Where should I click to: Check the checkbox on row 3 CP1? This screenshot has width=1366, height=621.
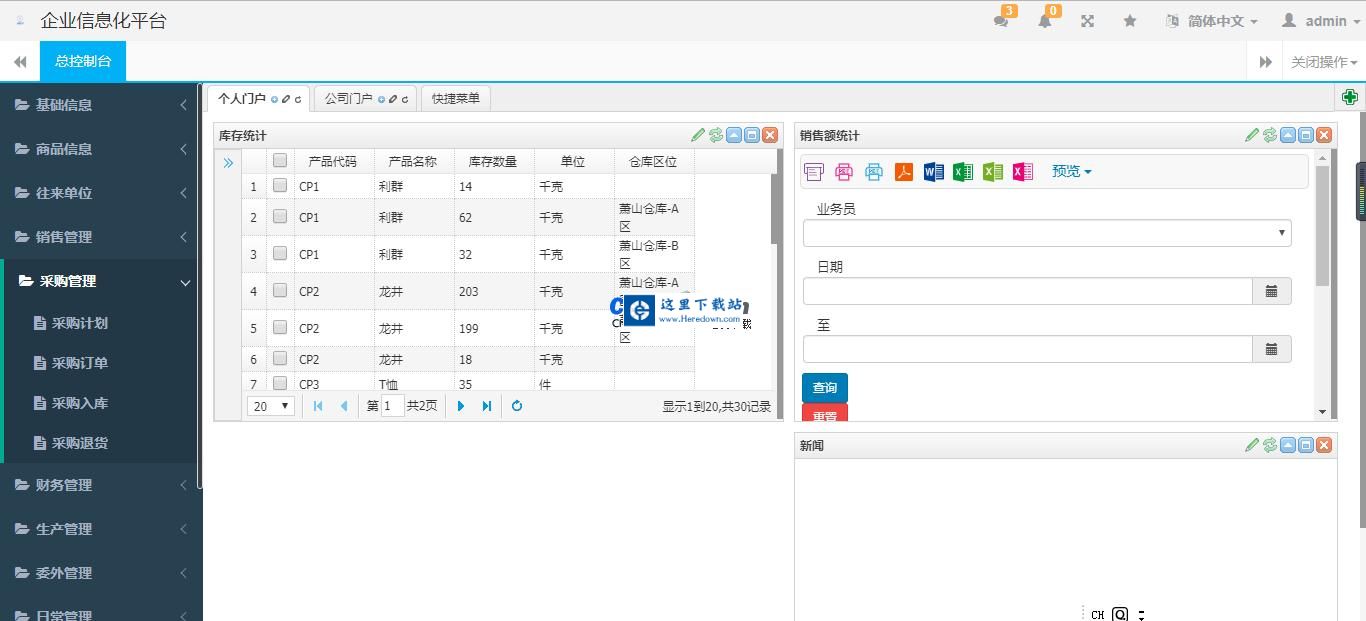coord(279,254)
